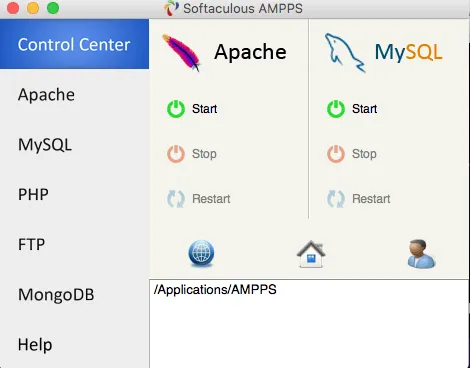Open the Apache sidebar section
This screenshot has width=470, height=368.
click(74, 94)
